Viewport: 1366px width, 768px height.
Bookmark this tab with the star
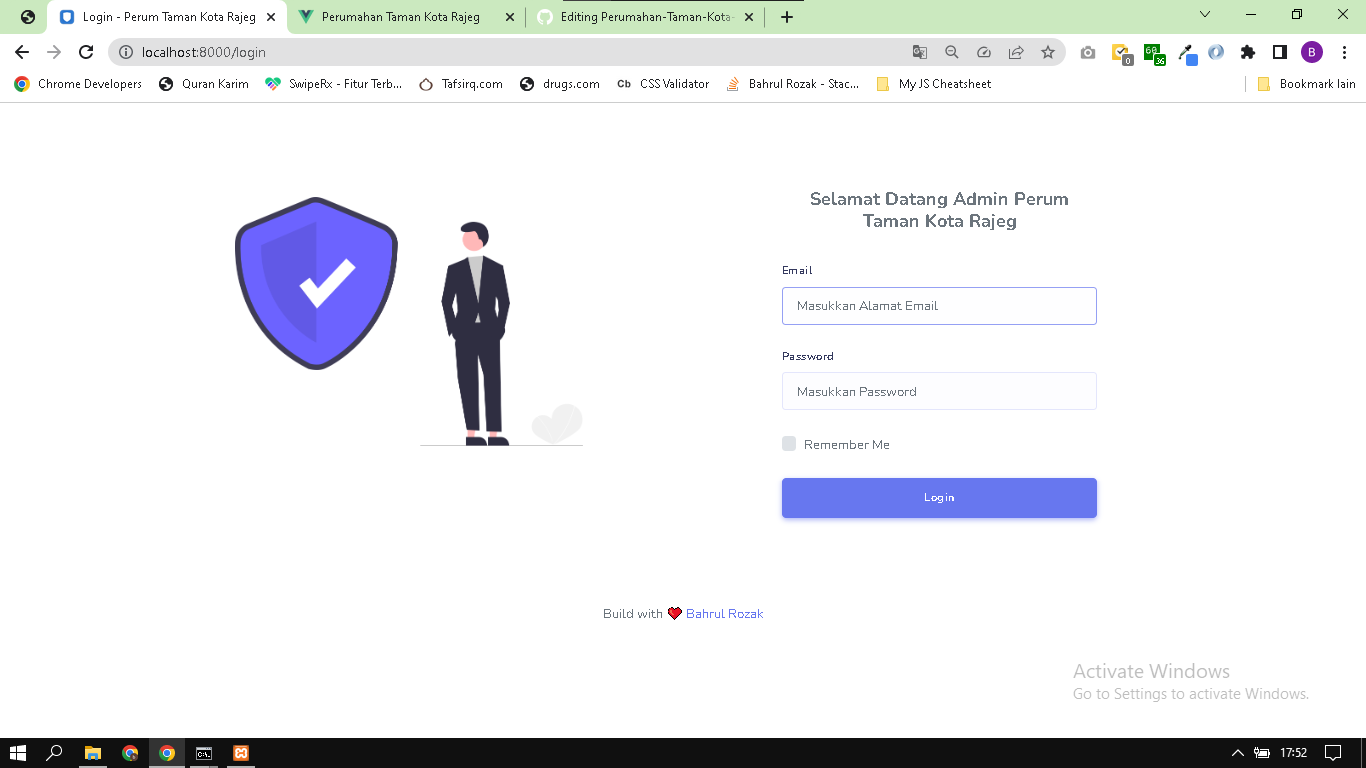point(1048,52)
